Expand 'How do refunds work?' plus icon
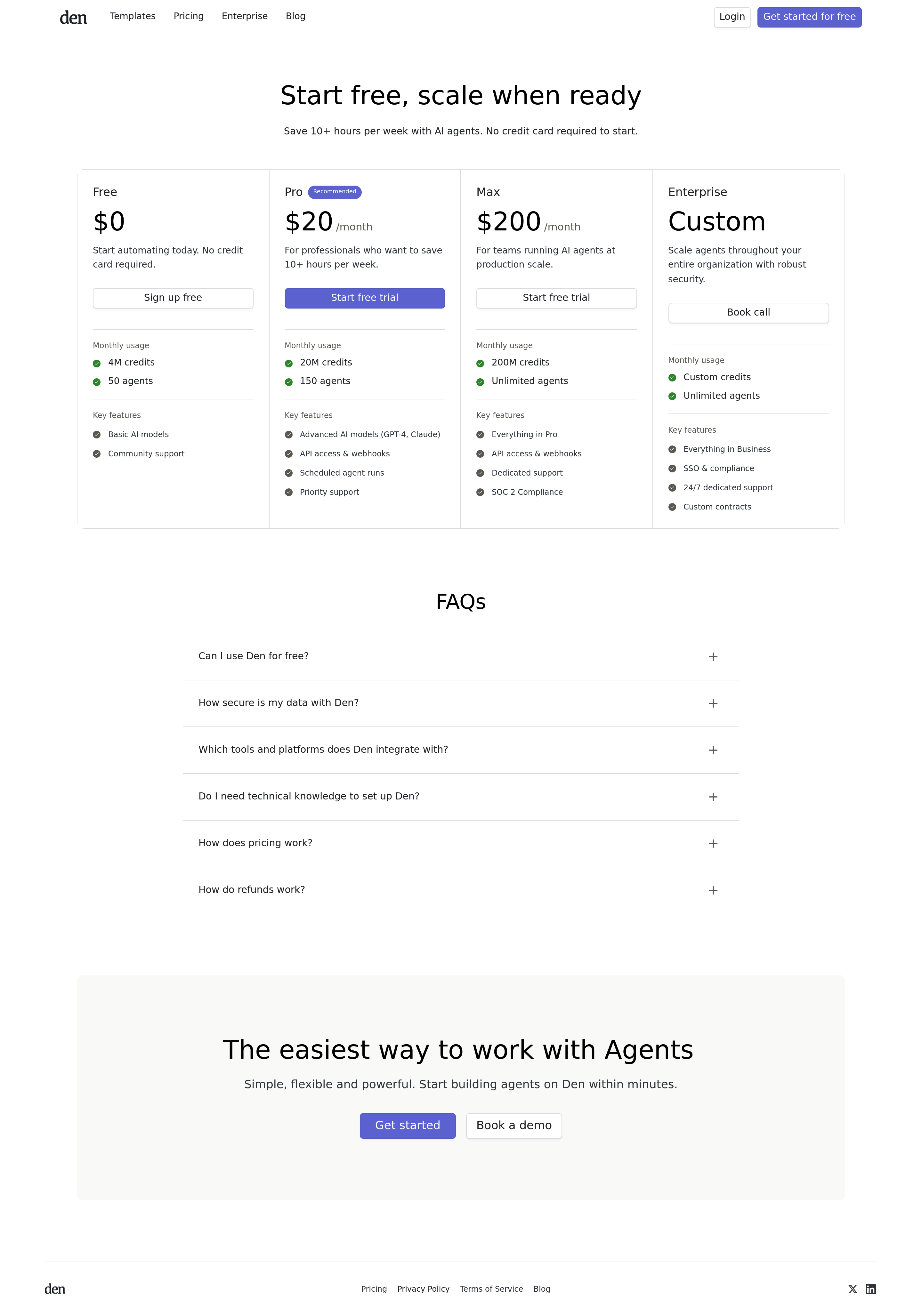The height and width of the screenshot is (1316, 922). (713, 890)
